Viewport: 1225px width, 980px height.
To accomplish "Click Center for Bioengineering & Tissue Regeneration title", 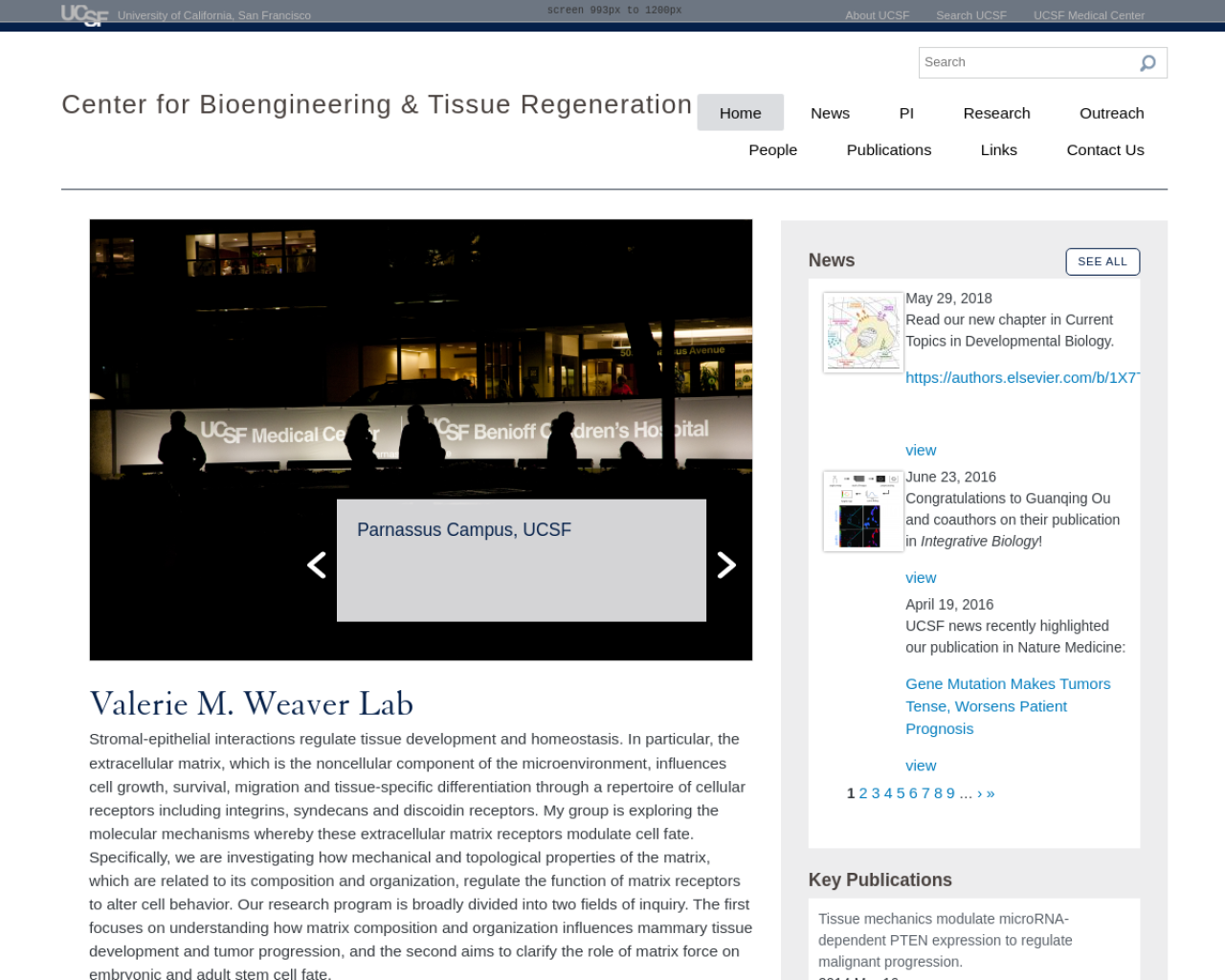I will click(377, 104).
